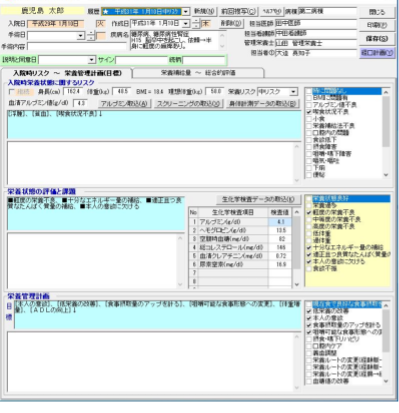Click the 総コレステロール value cell

pos(280,247)
